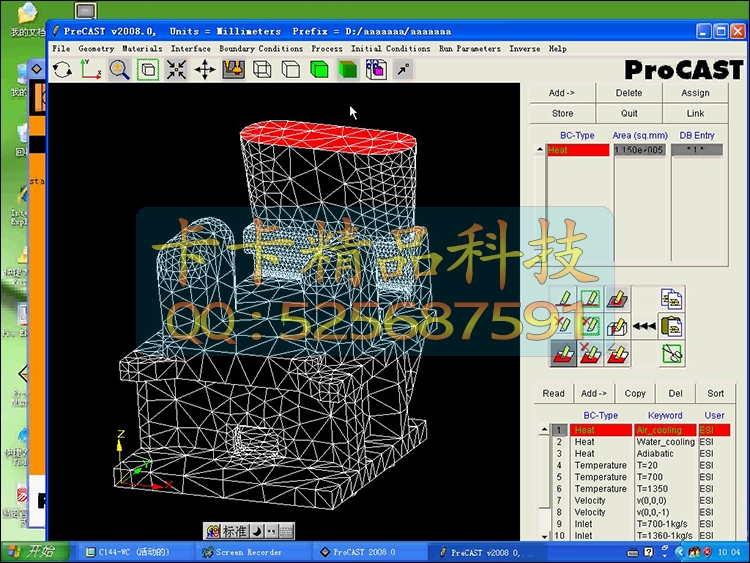This screenshot has height=563, width=750.
Task: Click the select on volume cube icon
Action: 618,326
